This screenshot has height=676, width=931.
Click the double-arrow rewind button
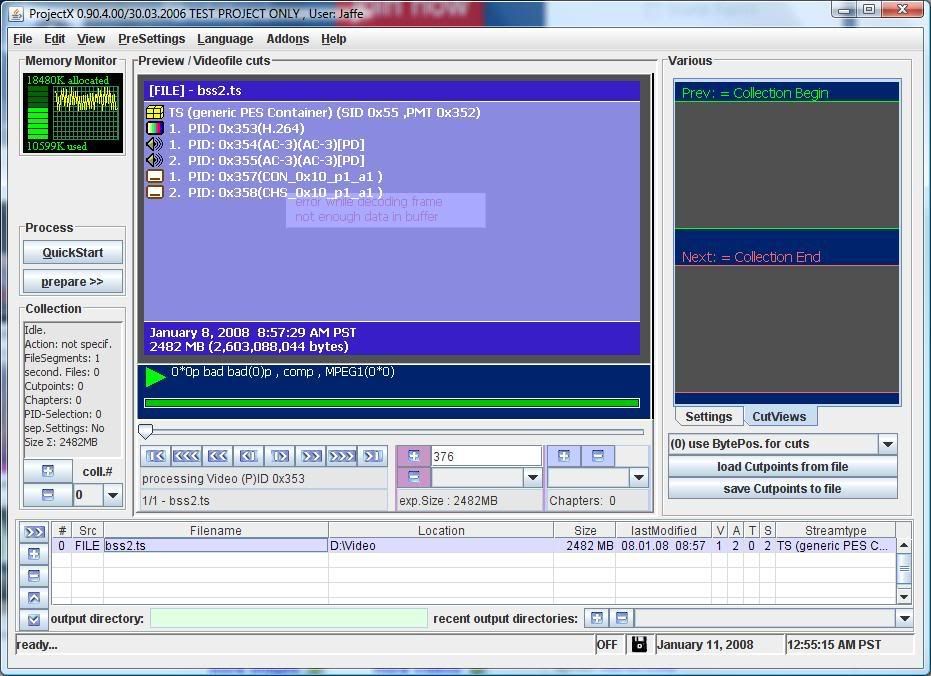[217, 456]
